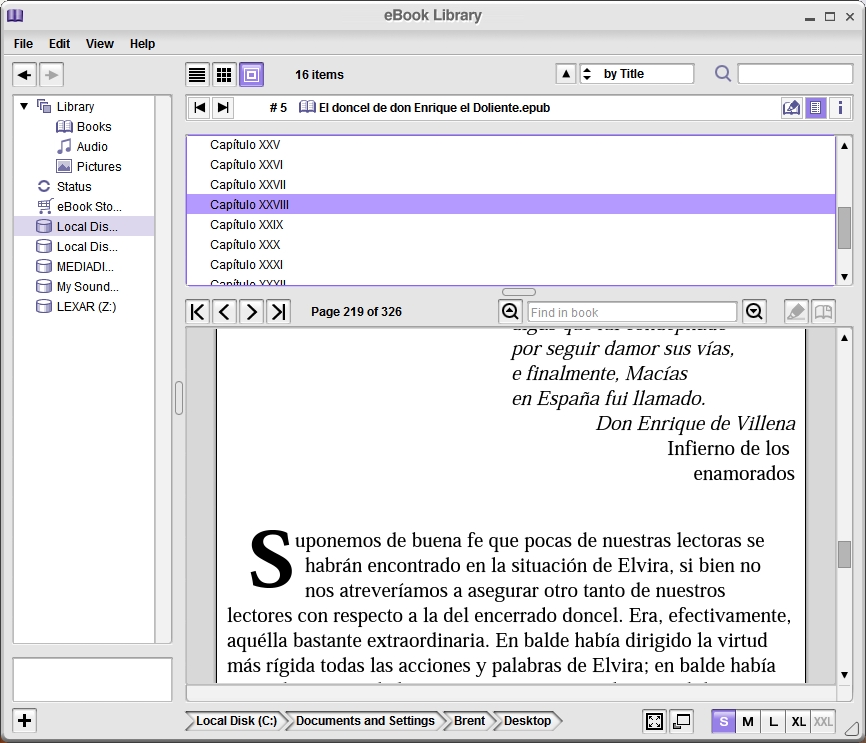Select Capítulo XXIX in contents list
The image size is (866, 743).
[247, 225]
